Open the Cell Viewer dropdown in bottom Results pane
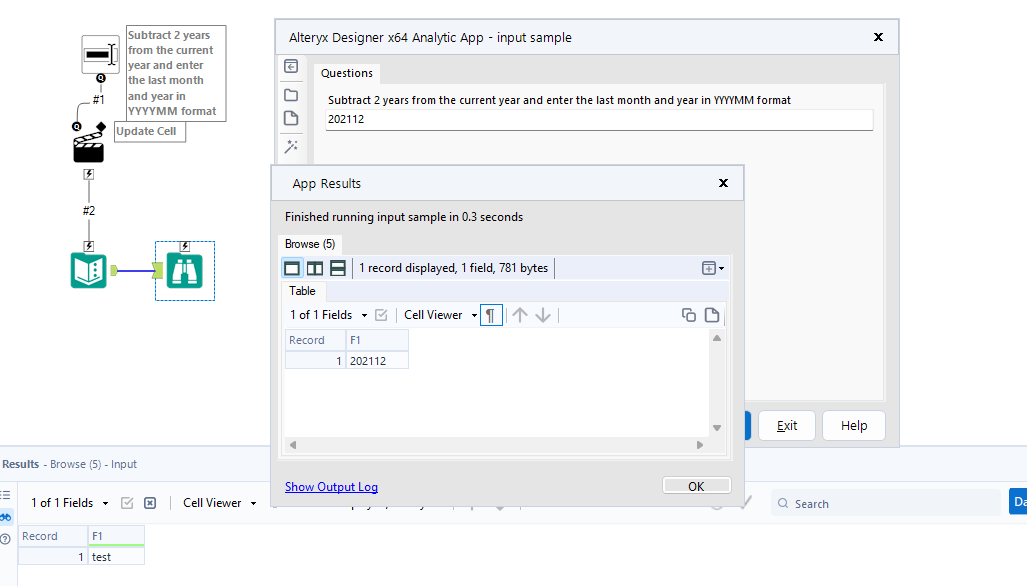The image size is (1027, 586). pos(219,503)
